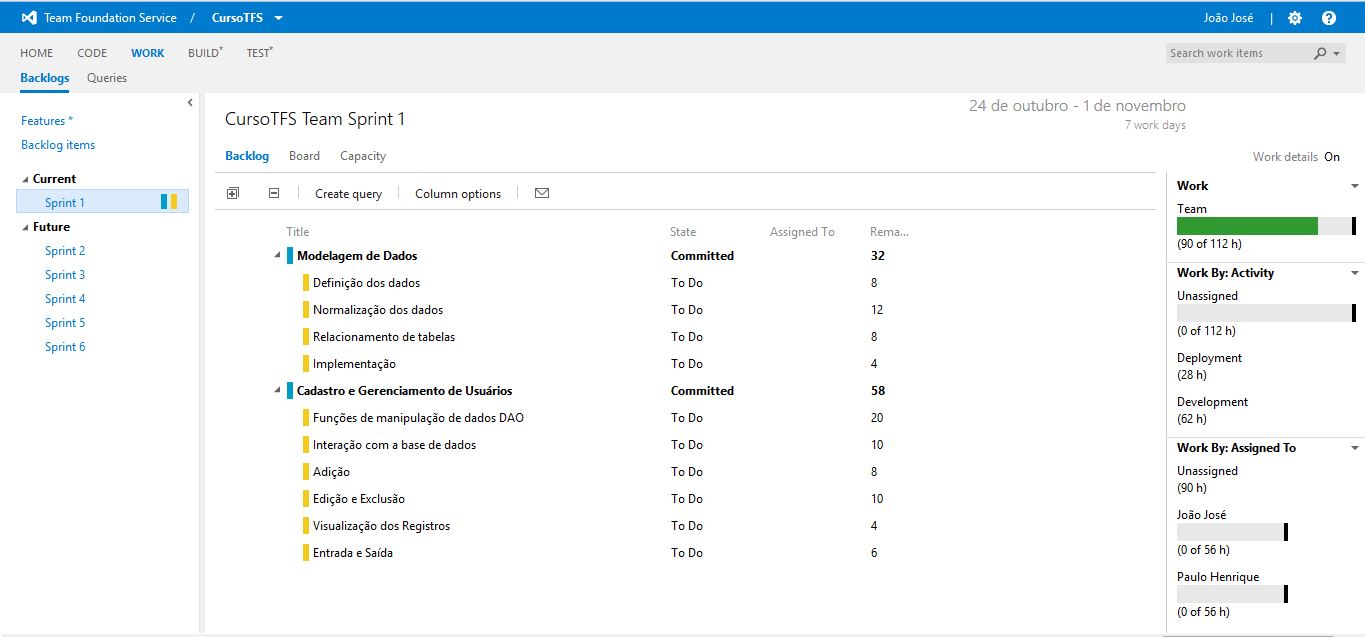Click the João José user name
This screenshot has height=637, width=1365.
tap(1229, 18)
